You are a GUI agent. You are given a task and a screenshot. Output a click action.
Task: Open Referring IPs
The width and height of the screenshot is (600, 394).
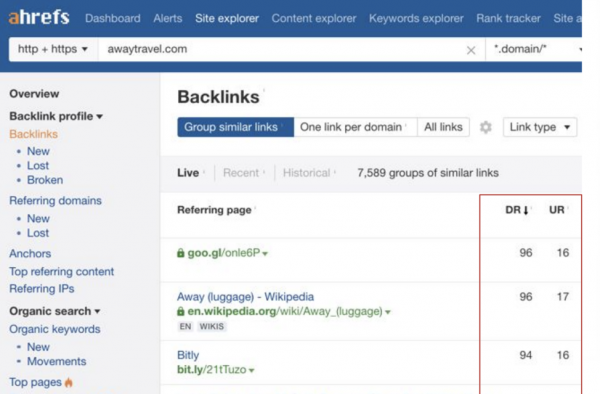coord(42,288)
